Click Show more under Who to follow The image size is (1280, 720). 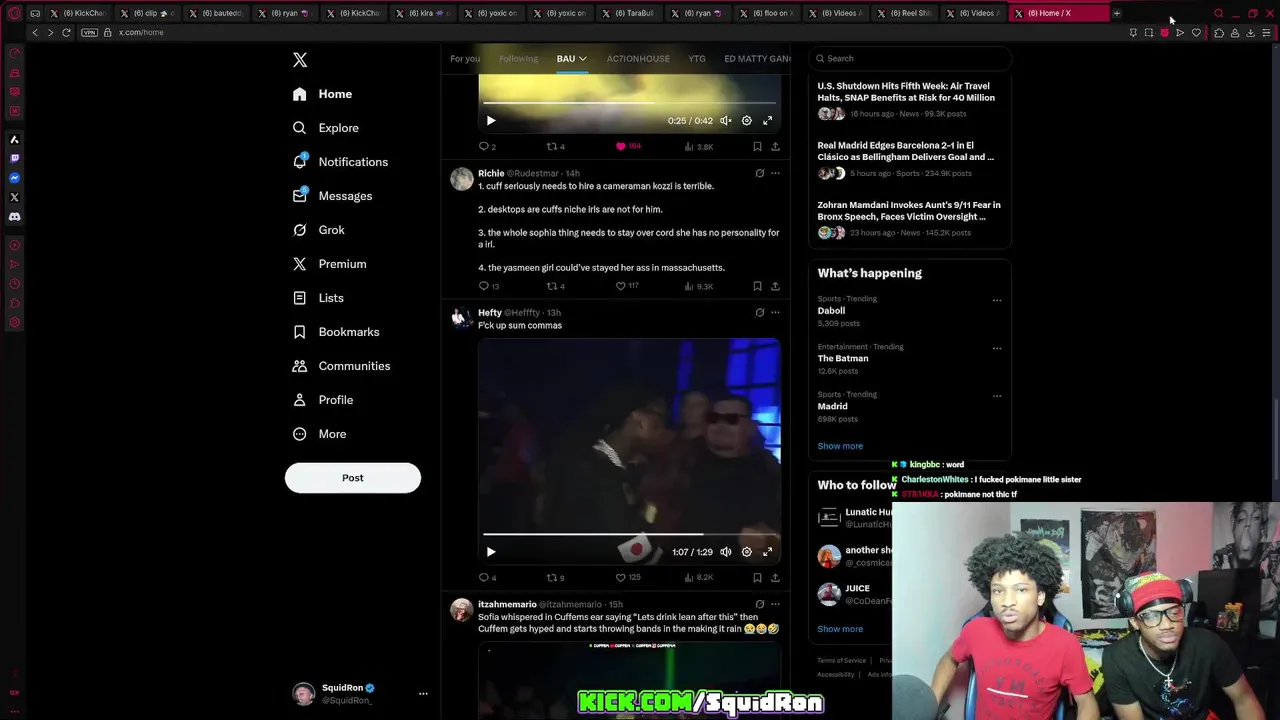tap(840, 629)
